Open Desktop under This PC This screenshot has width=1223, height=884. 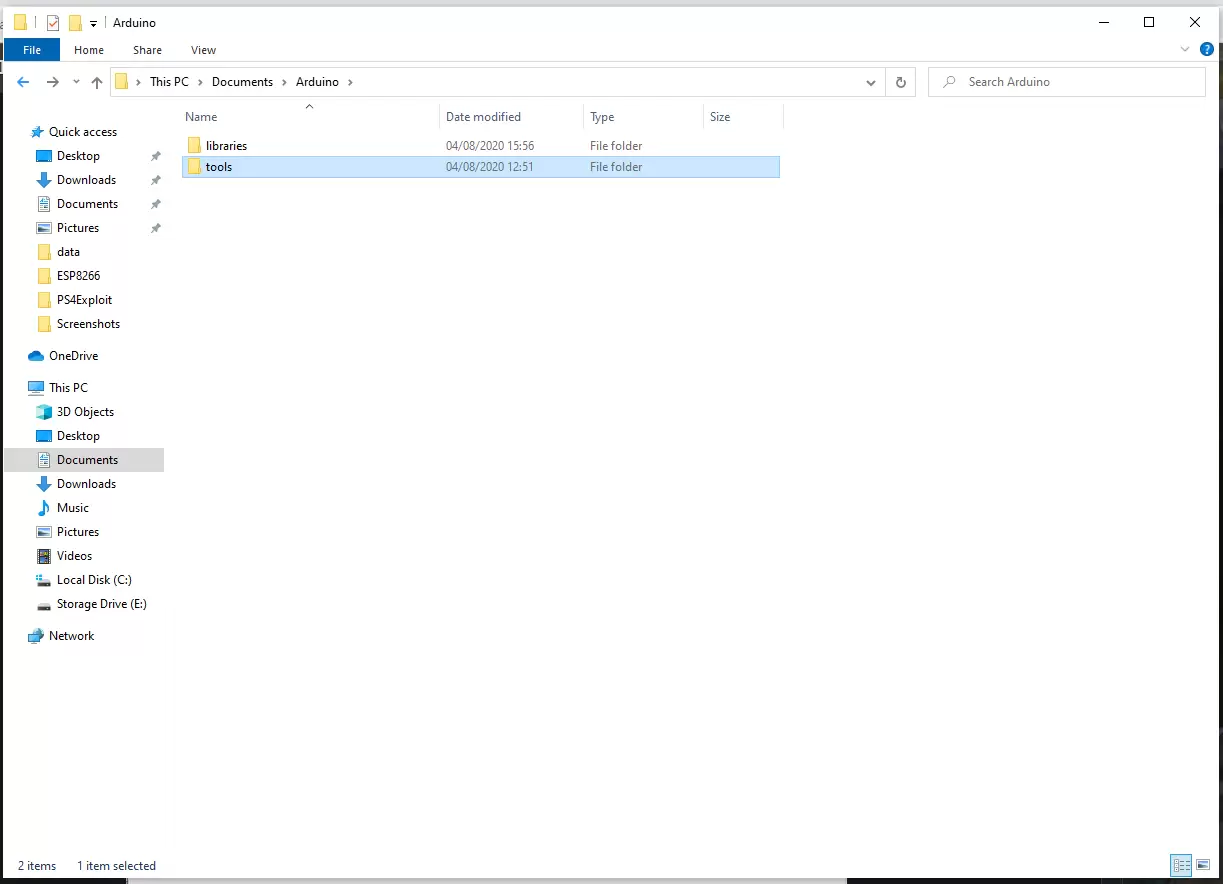(x=78, y=436)
